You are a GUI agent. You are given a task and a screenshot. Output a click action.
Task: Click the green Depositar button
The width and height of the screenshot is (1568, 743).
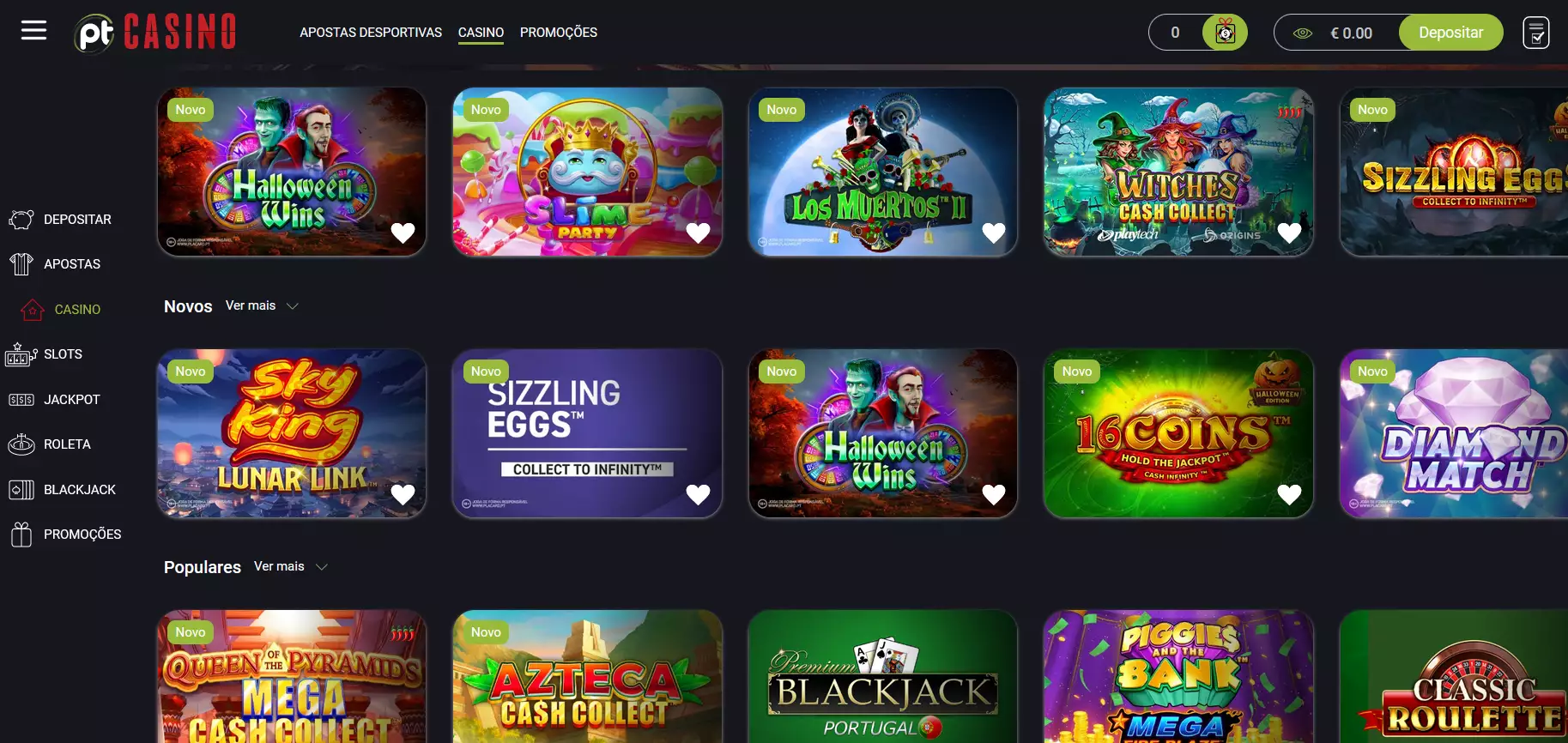pos(1450,33)
